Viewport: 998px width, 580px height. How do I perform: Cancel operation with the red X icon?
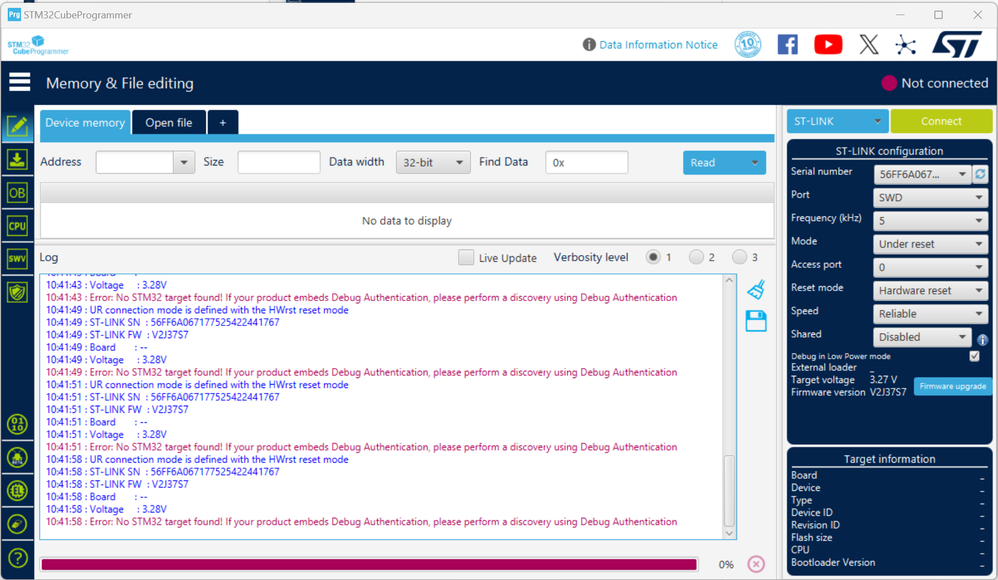[x=756, y=564]
